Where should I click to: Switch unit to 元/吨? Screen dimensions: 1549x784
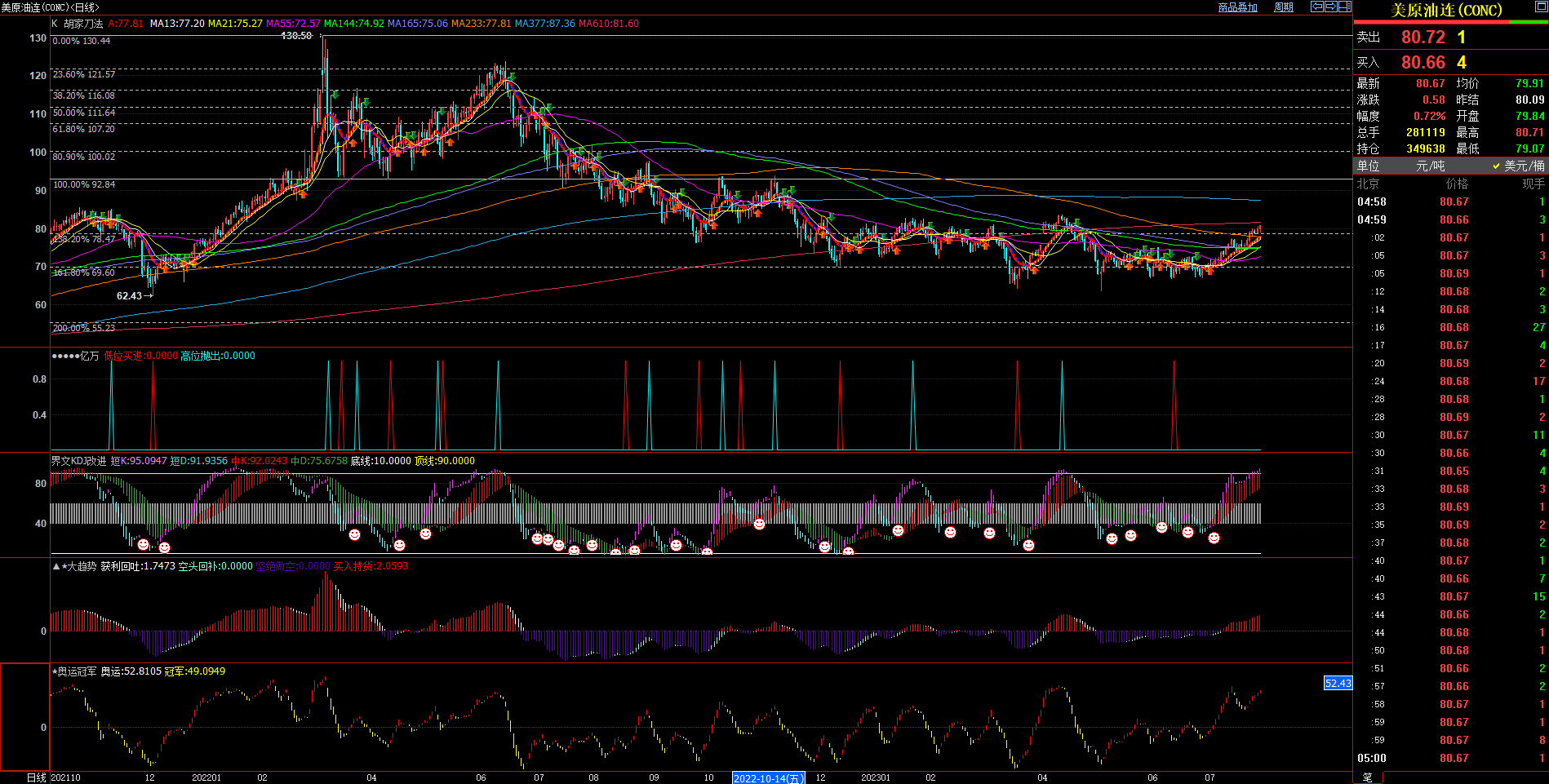(x=1430, y=166)
